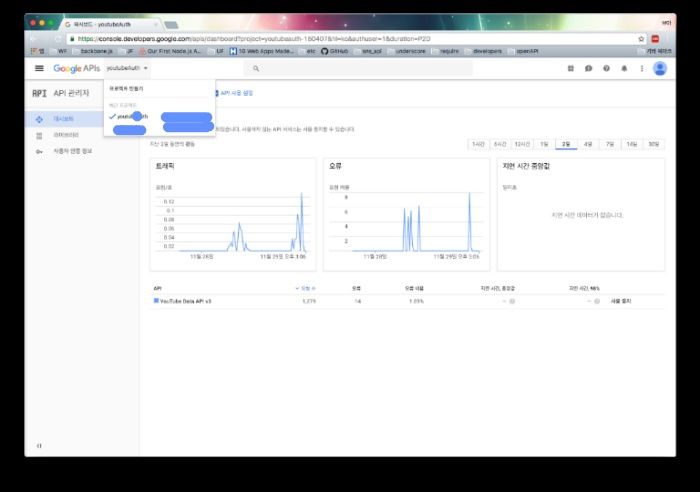Image resolution: width=700 pixels, height=492 pixels.
Task: Open a new browser tab
Action: pos(171,25)
